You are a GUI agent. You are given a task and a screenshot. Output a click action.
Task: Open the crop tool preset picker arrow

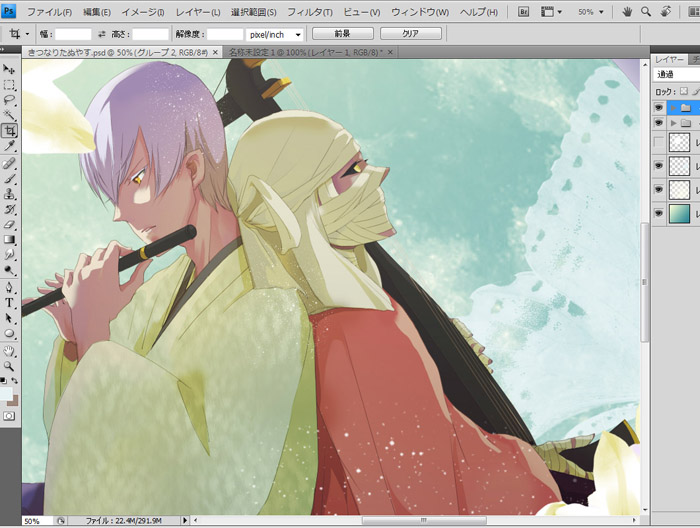(x=27, y=34)
